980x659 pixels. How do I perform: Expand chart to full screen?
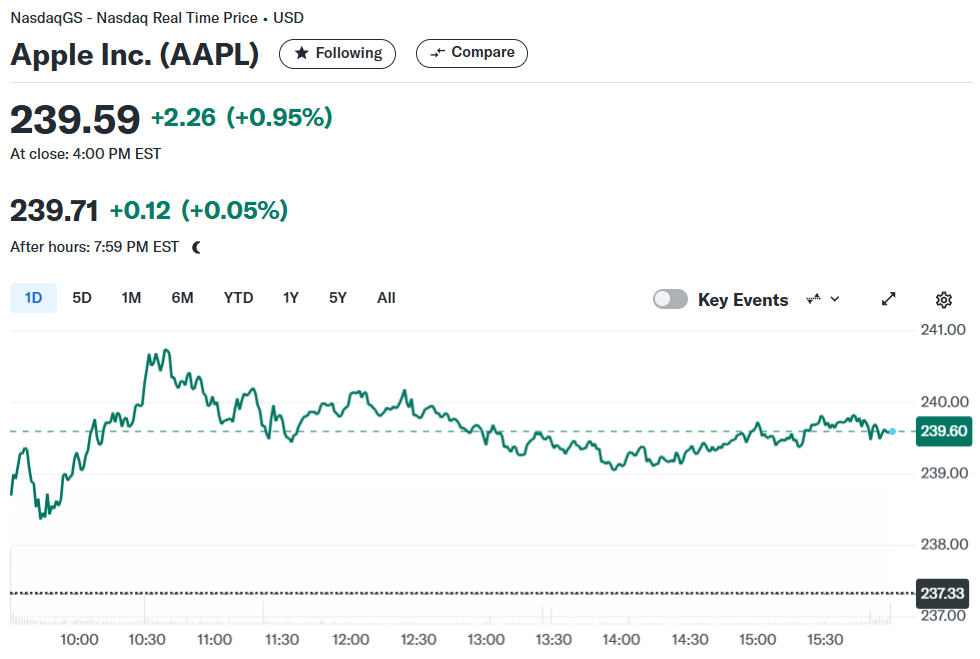[x=889, y=299]
